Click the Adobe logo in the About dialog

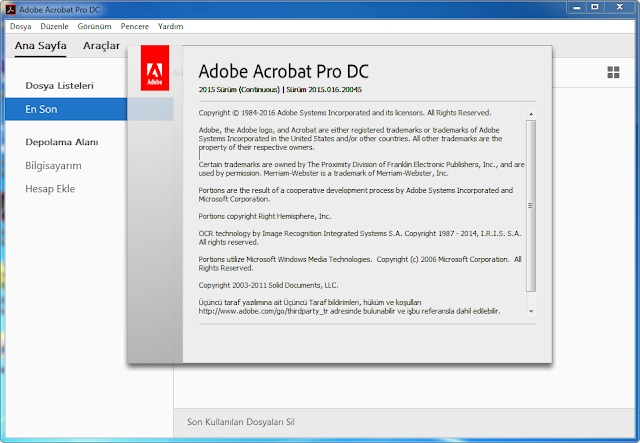pyautogui.click(x=155, y=68)
